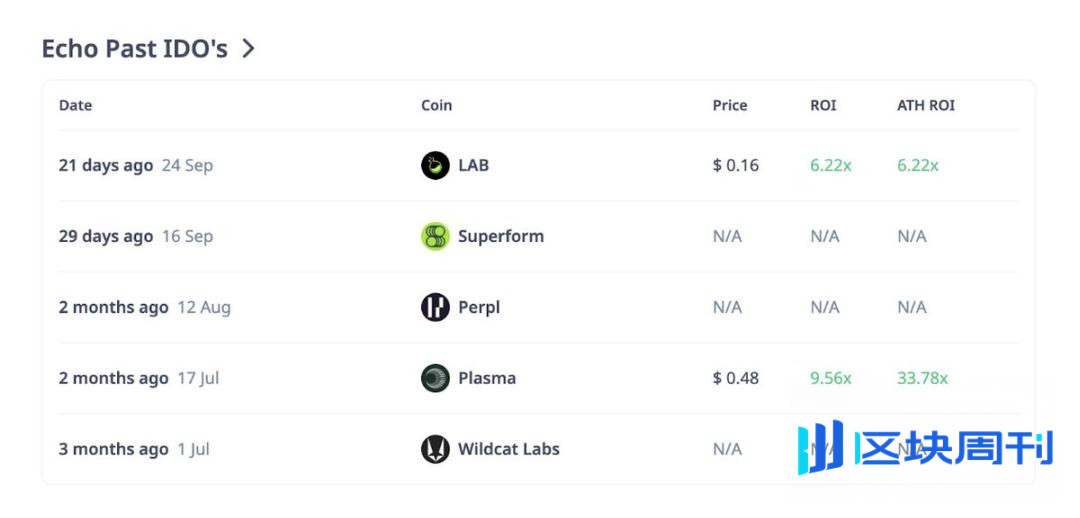Image resolution: width=1080 pixels, height=518 pixels.
Task: Click the Wildcat Labs logo icon
Action: pos(435,449)
